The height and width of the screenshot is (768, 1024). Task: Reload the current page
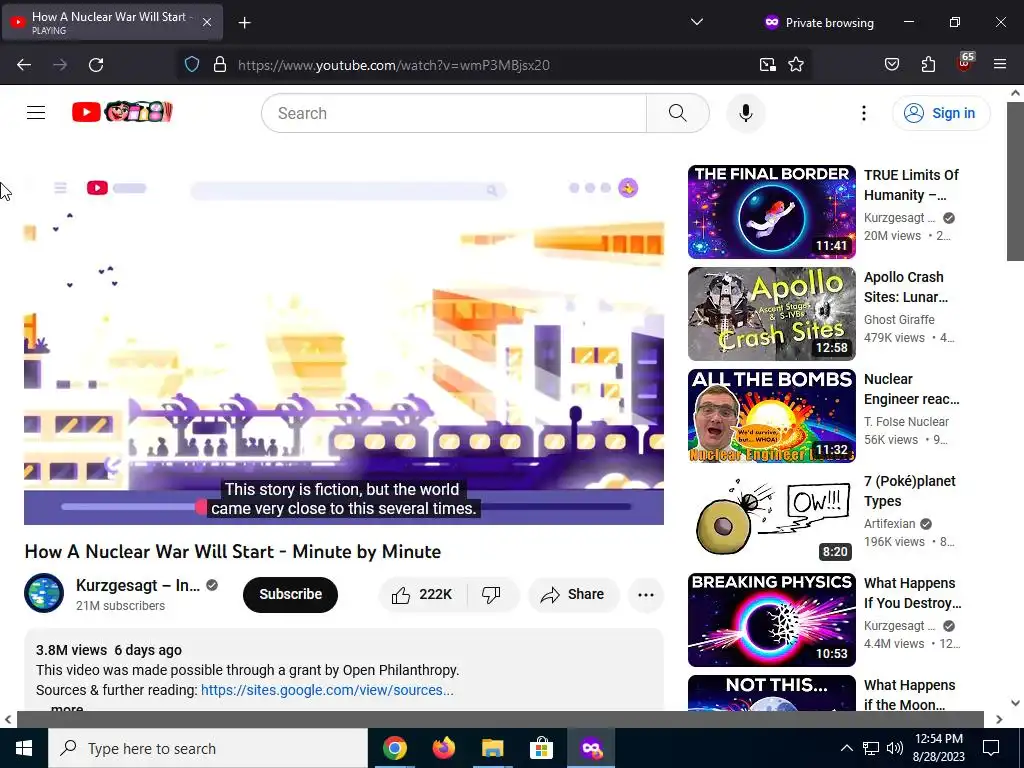(96, 65)
